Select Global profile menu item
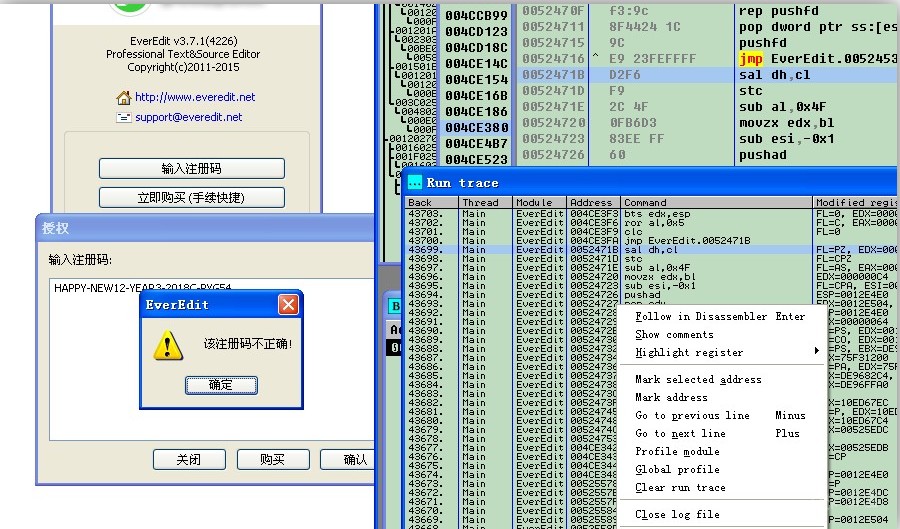Image resolution: width=900 pixels, height=529 pixels. pos(722,469)
